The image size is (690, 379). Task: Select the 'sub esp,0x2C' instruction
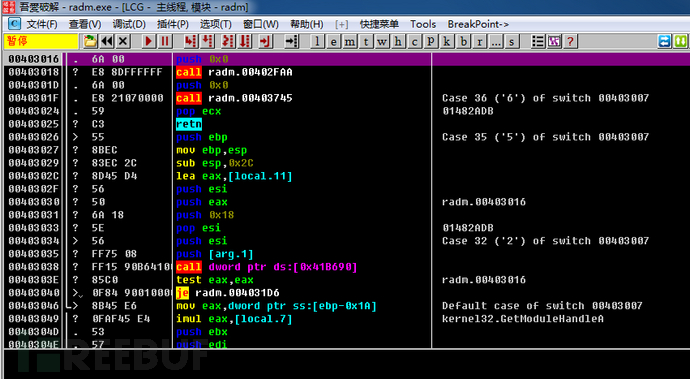coord(215,163)
